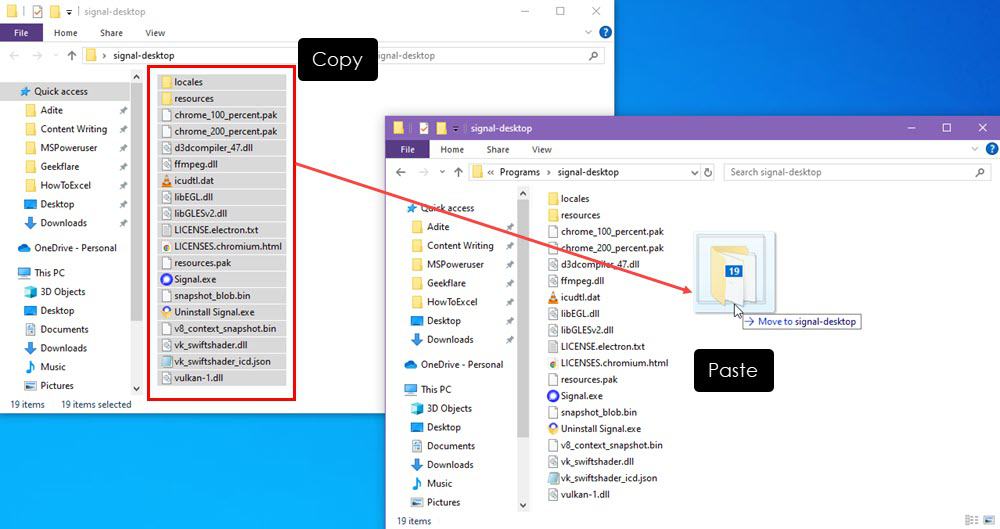Select Uninstall Signal.exe in front window

point(594,429)
